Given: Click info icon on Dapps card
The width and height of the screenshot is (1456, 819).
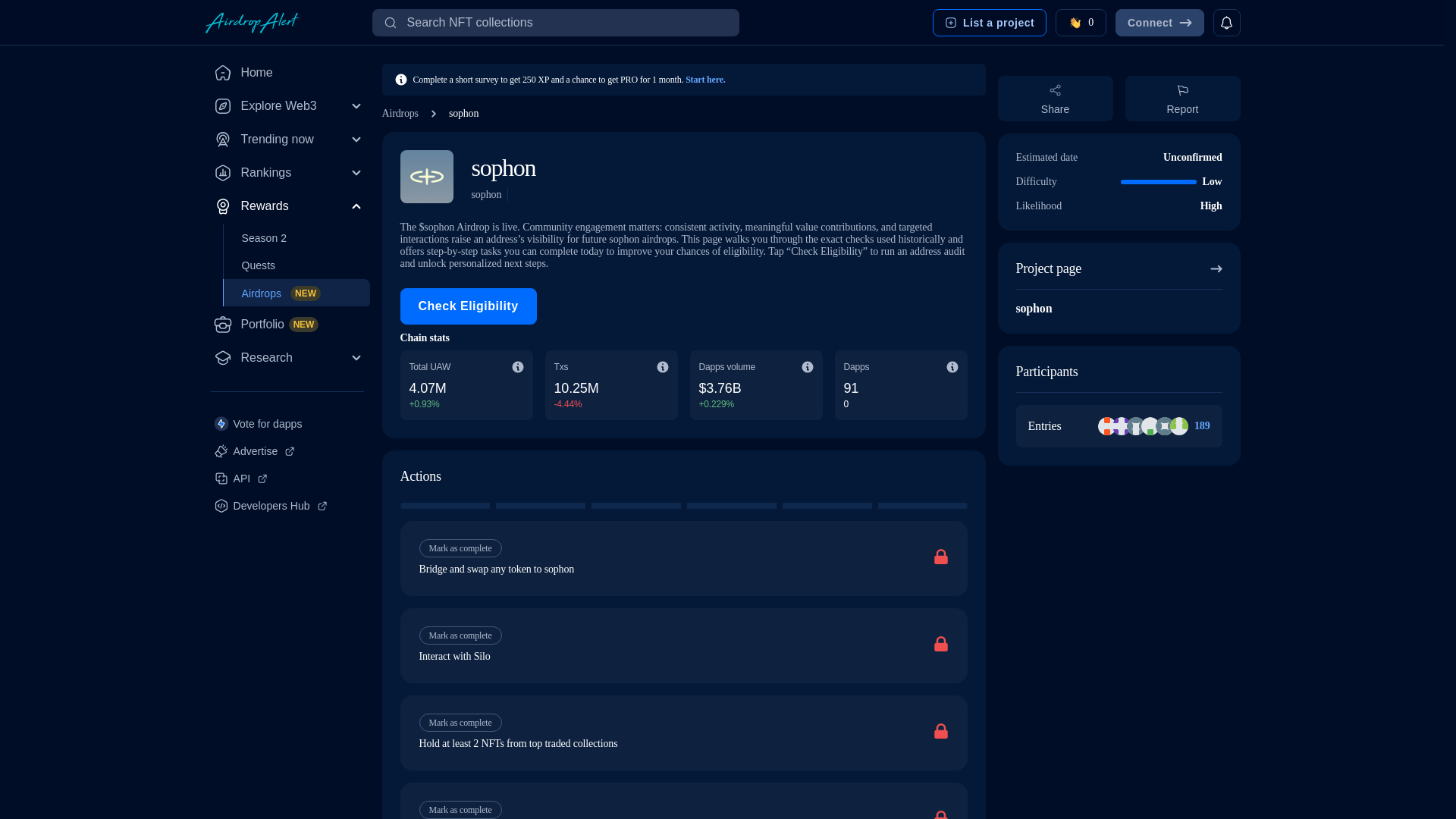Looking at the screenshot, I should 952,367.
